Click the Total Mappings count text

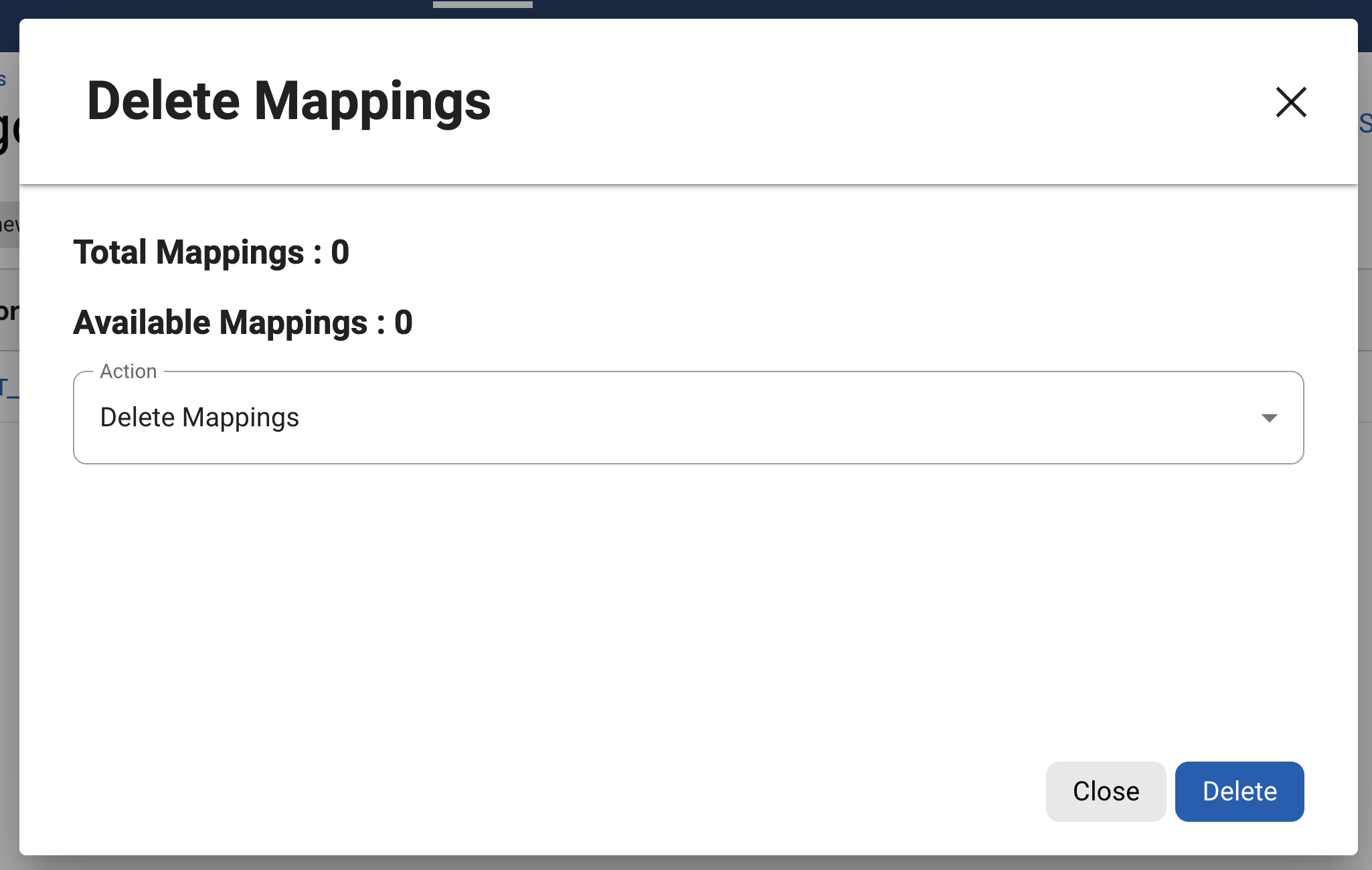[211, 252]
